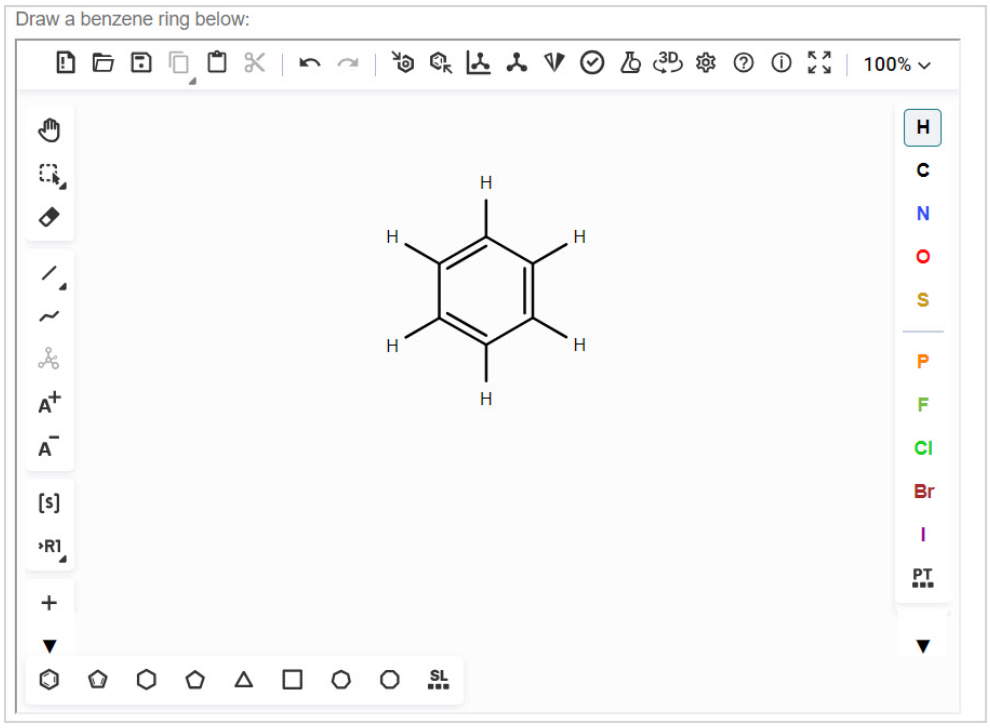
Task: Open the Help dialog
Action: click(x=742, y=63)
